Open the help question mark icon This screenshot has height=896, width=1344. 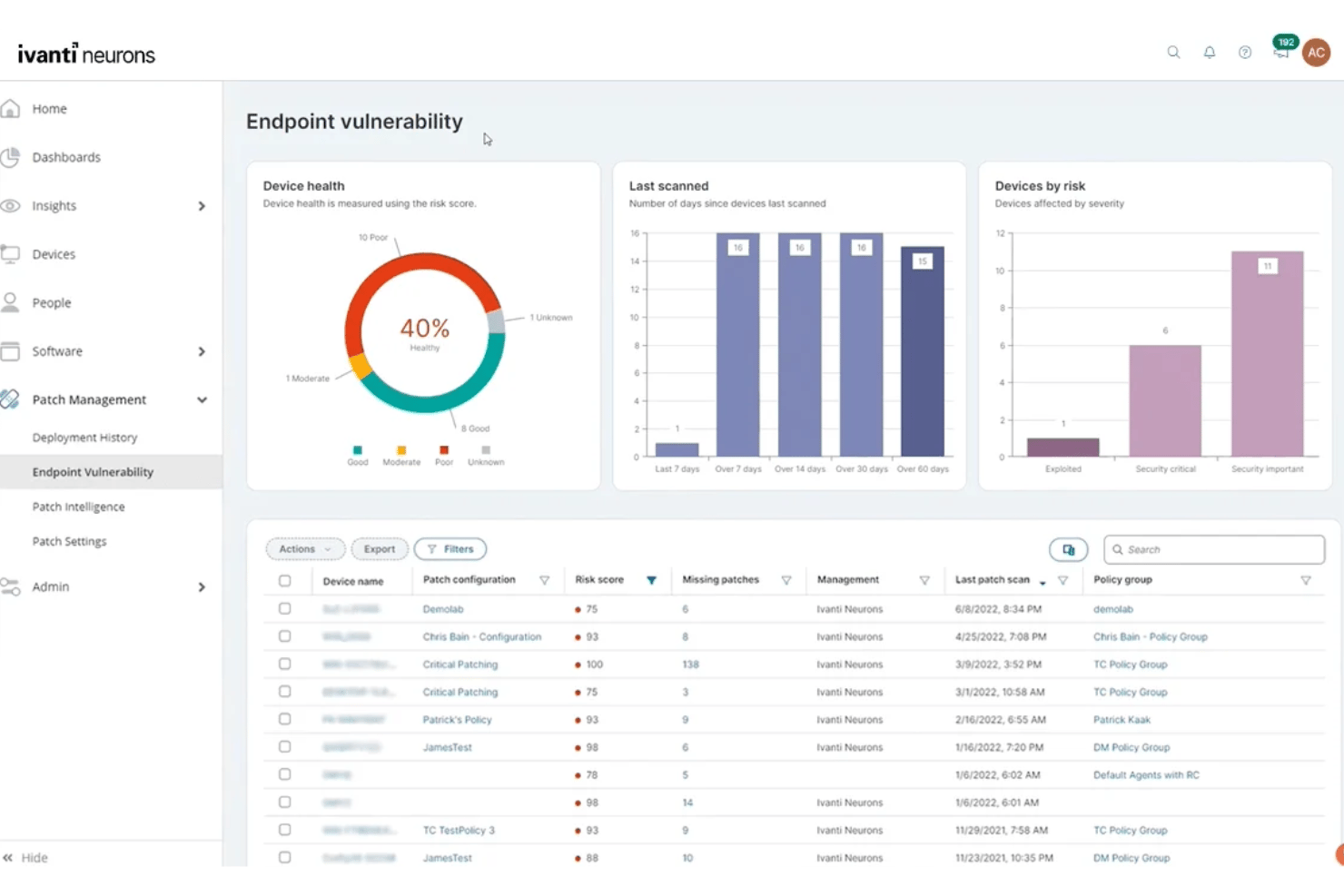[x=1245, y=53]
